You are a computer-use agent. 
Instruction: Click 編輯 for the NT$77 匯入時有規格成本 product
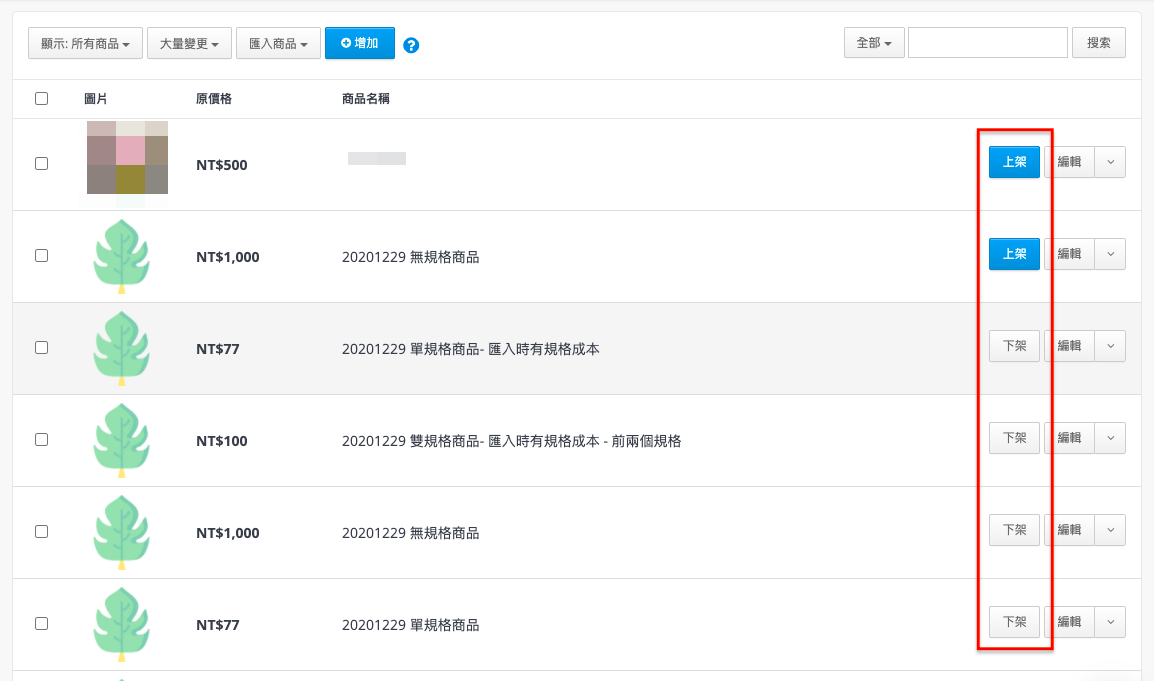tap(1069, 346)
